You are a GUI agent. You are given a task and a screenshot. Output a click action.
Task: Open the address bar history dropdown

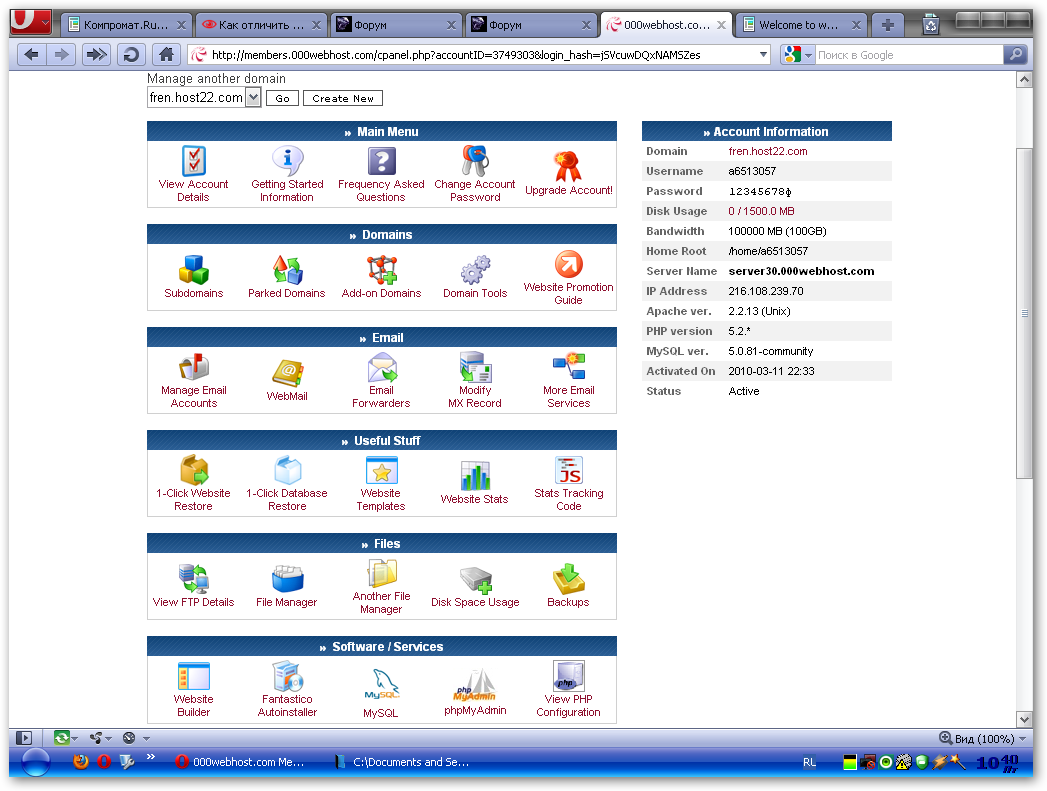763,55
